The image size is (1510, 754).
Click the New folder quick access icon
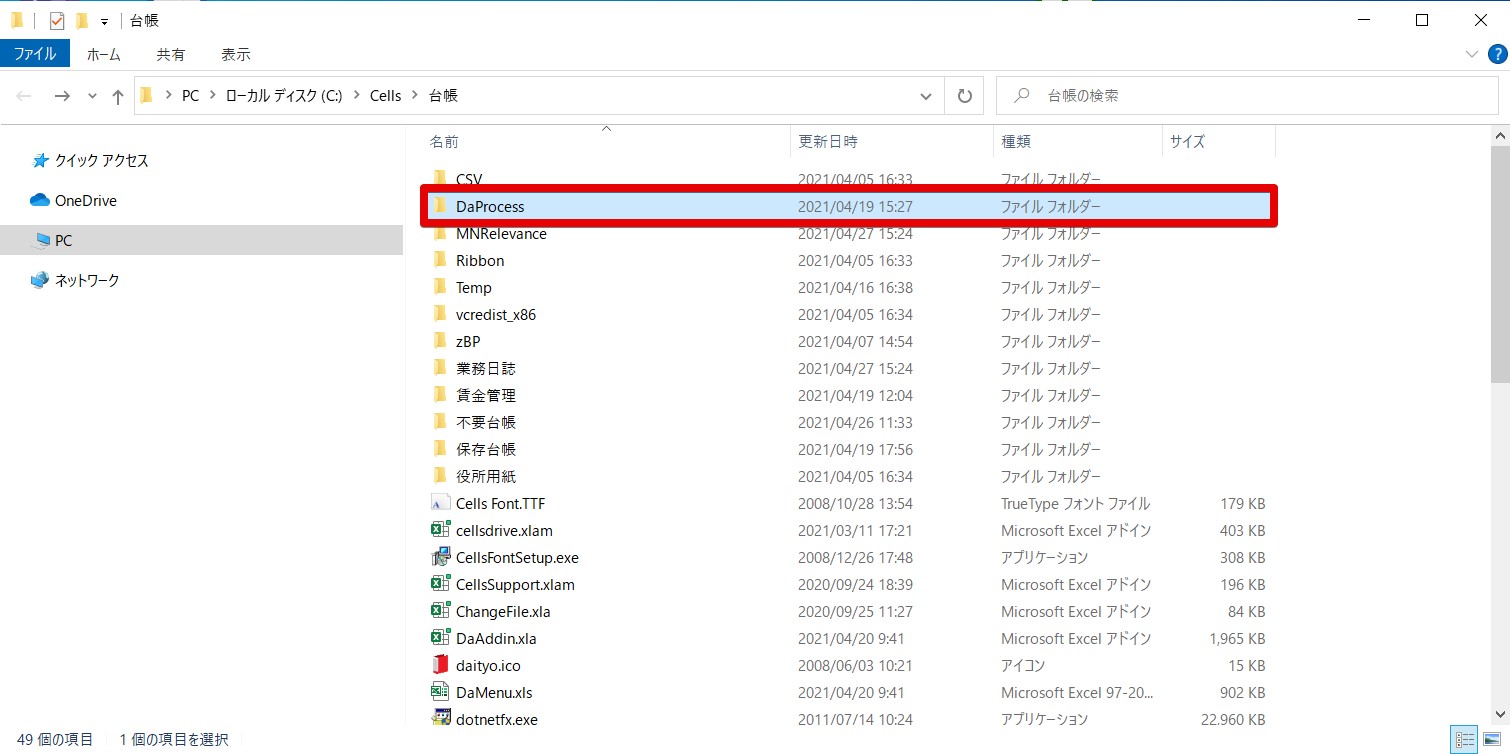click(x=82, y=20)
